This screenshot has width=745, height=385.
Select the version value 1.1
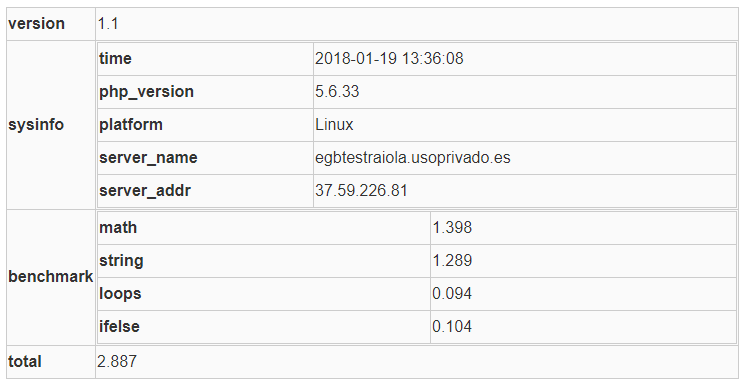108,24
